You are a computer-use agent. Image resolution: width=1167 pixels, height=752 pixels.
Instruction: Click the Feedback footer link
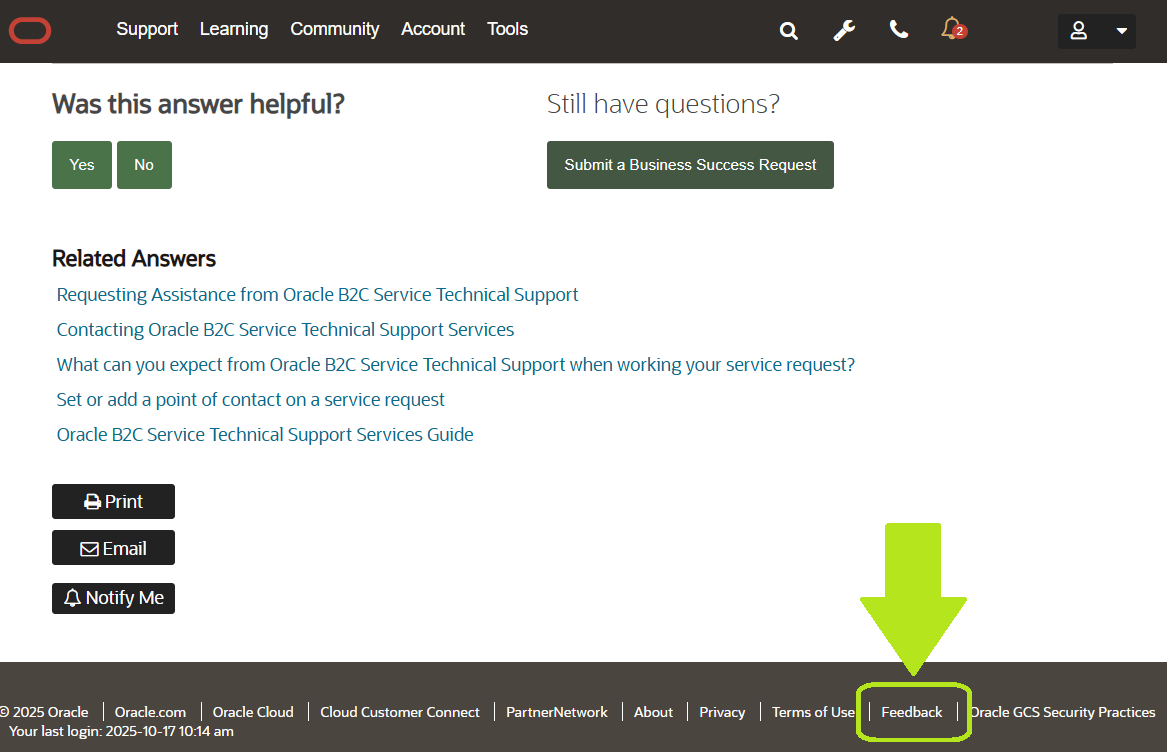(911, 712)
